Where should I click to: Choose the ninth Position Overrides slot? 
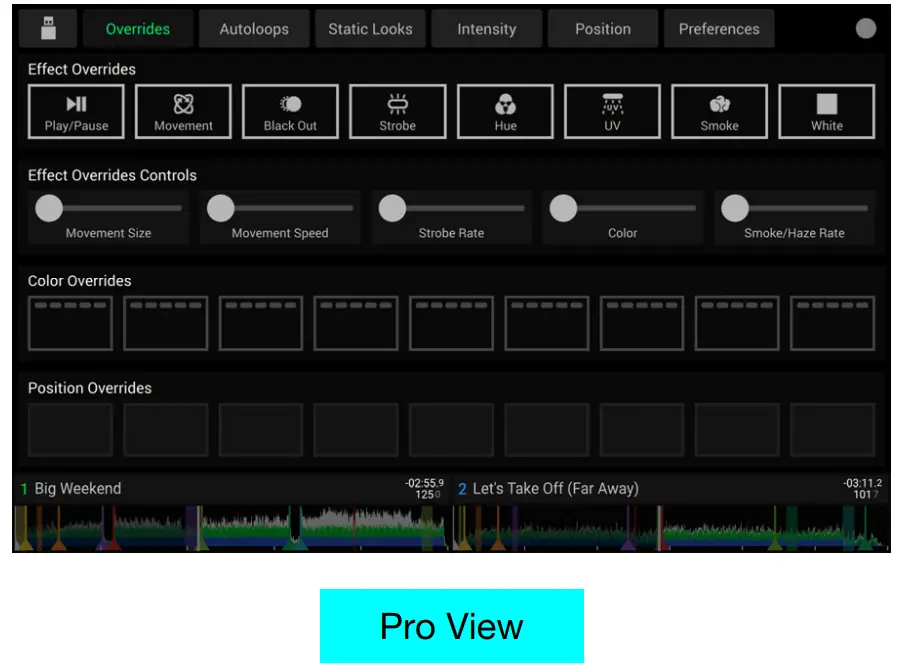832,430
